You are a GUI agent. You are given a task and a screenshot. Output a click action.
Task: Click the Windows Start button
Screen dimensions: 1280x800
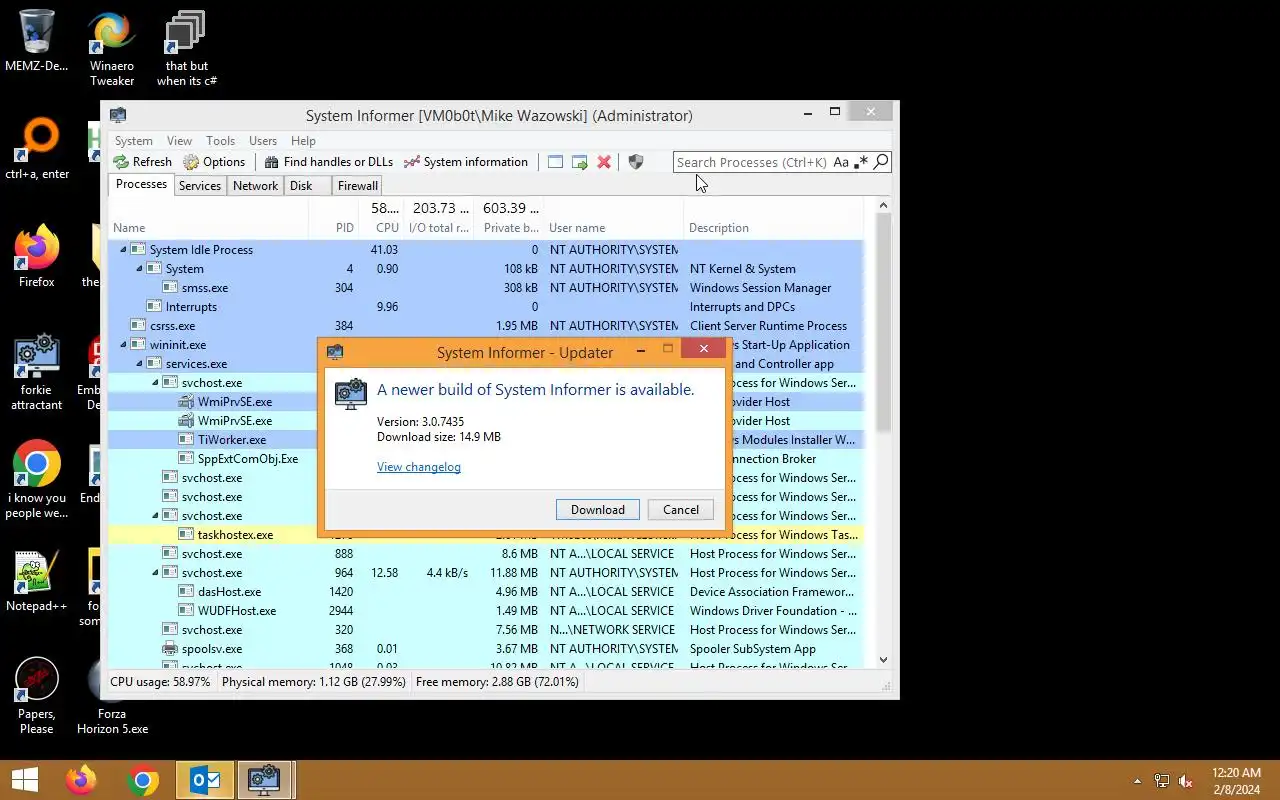(x=24, y=779)
